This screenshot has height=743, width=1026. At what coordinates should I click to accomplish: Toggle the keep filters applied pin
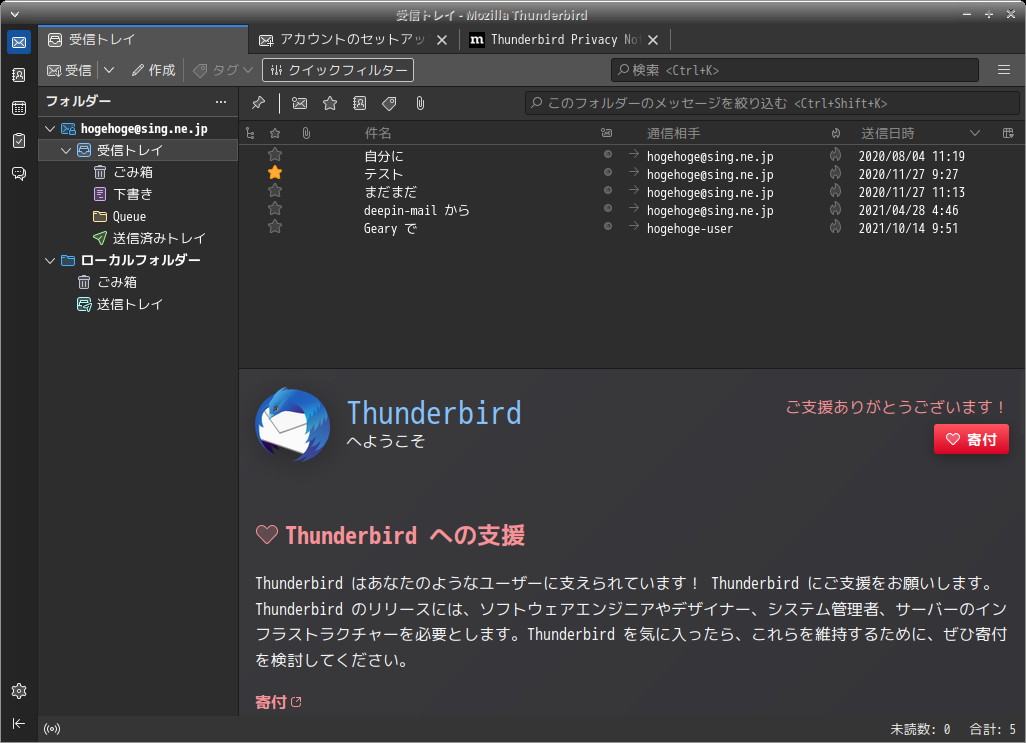click(258, 103)
